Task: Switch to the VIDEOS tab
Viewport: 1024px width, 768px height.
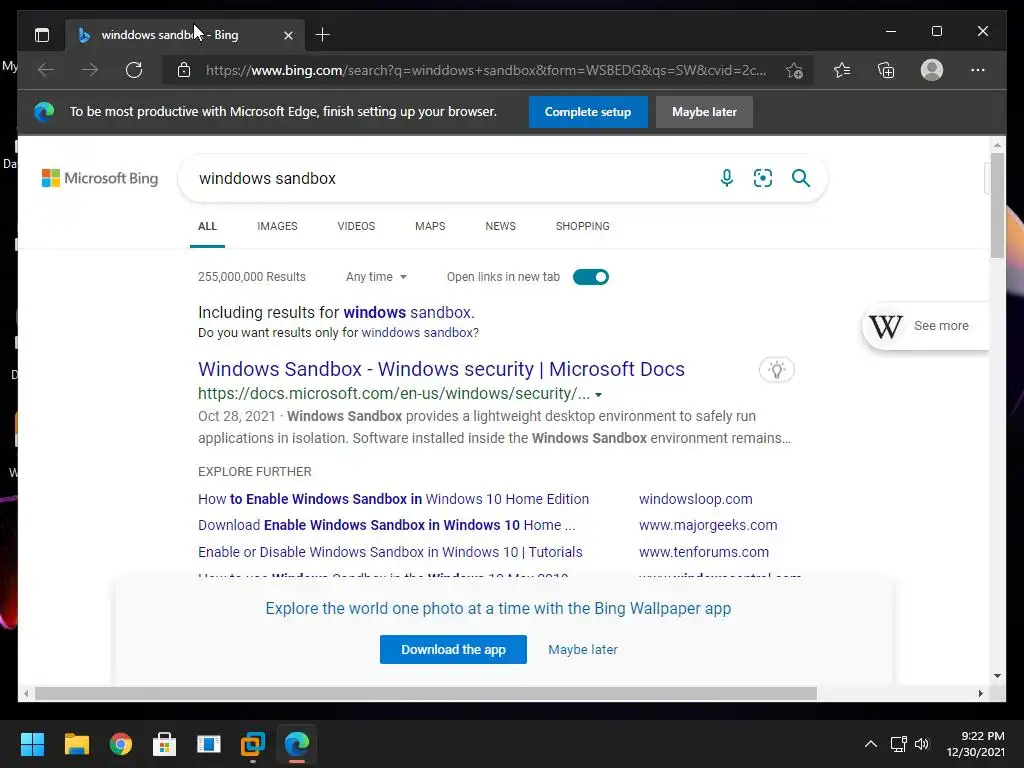Action: tap(356, 226)
